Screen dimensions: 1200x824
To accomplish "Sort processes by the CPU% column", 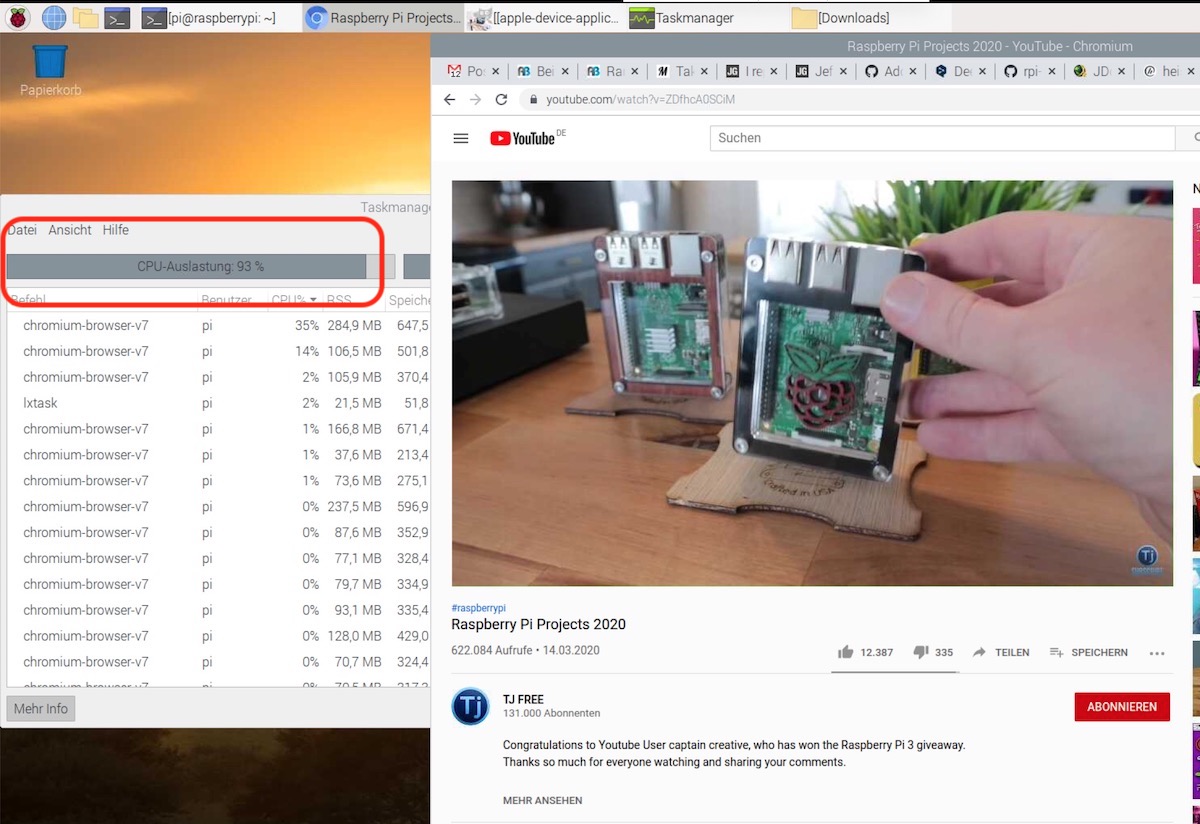I will tap(294, 300).
